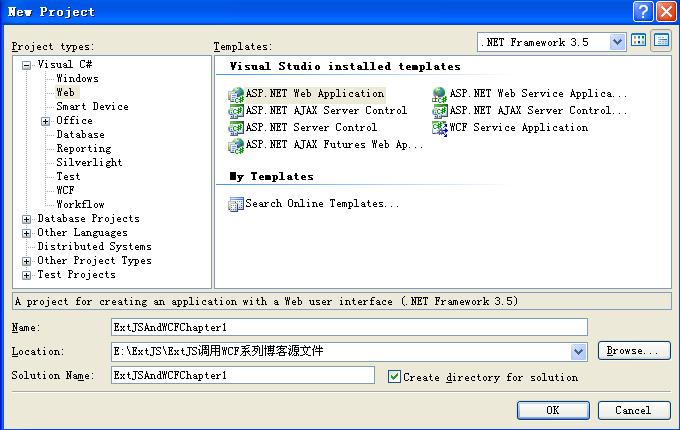Switch templates to small icons view
The height and width of the screenshot is (430, 680).
pos(661,41)
